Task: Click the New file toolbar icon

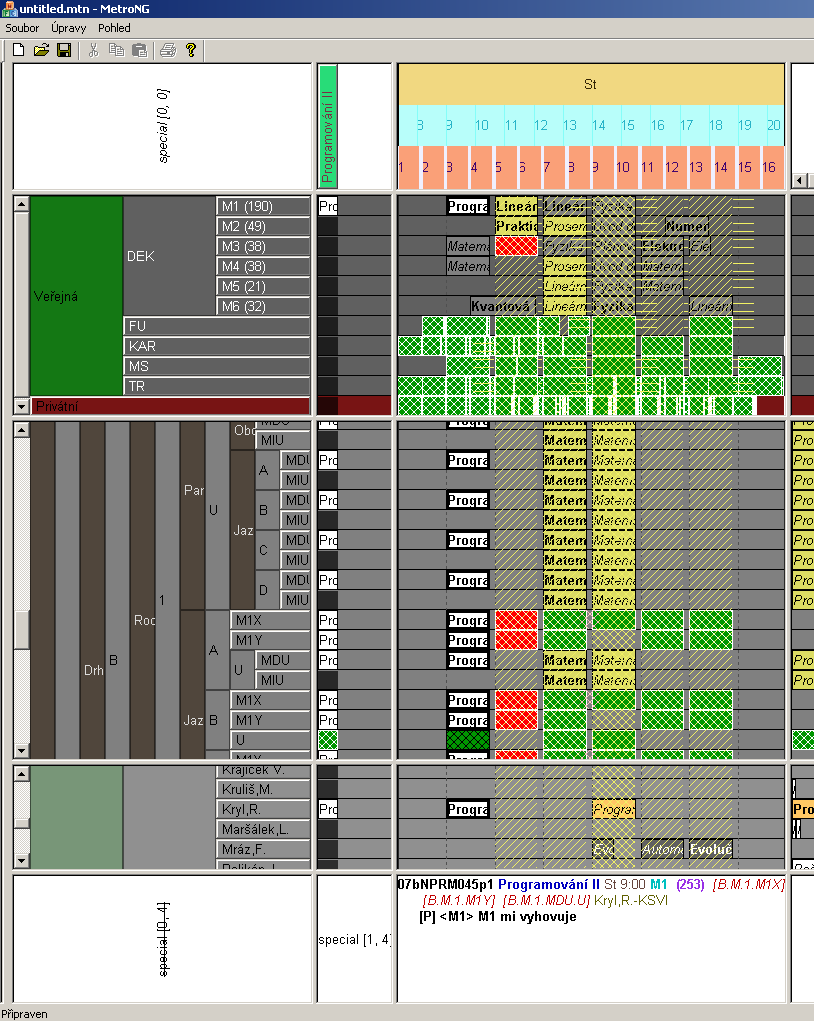Action: click(x=18, y=50)
